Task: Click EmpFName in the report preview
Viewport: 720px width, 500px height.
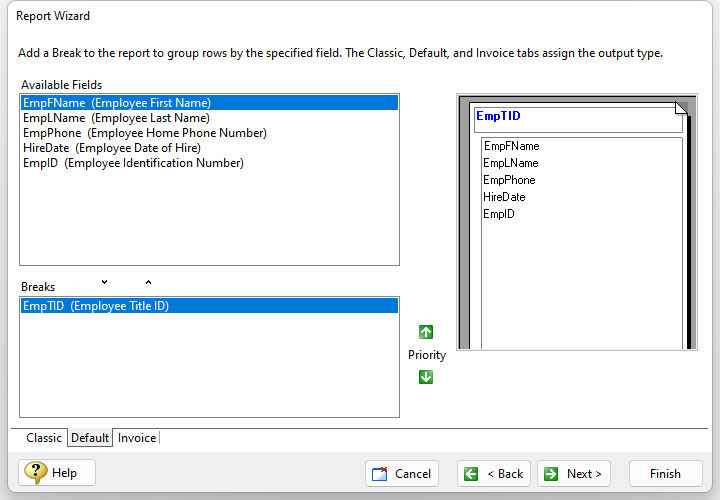Action: tap(512, 146)
